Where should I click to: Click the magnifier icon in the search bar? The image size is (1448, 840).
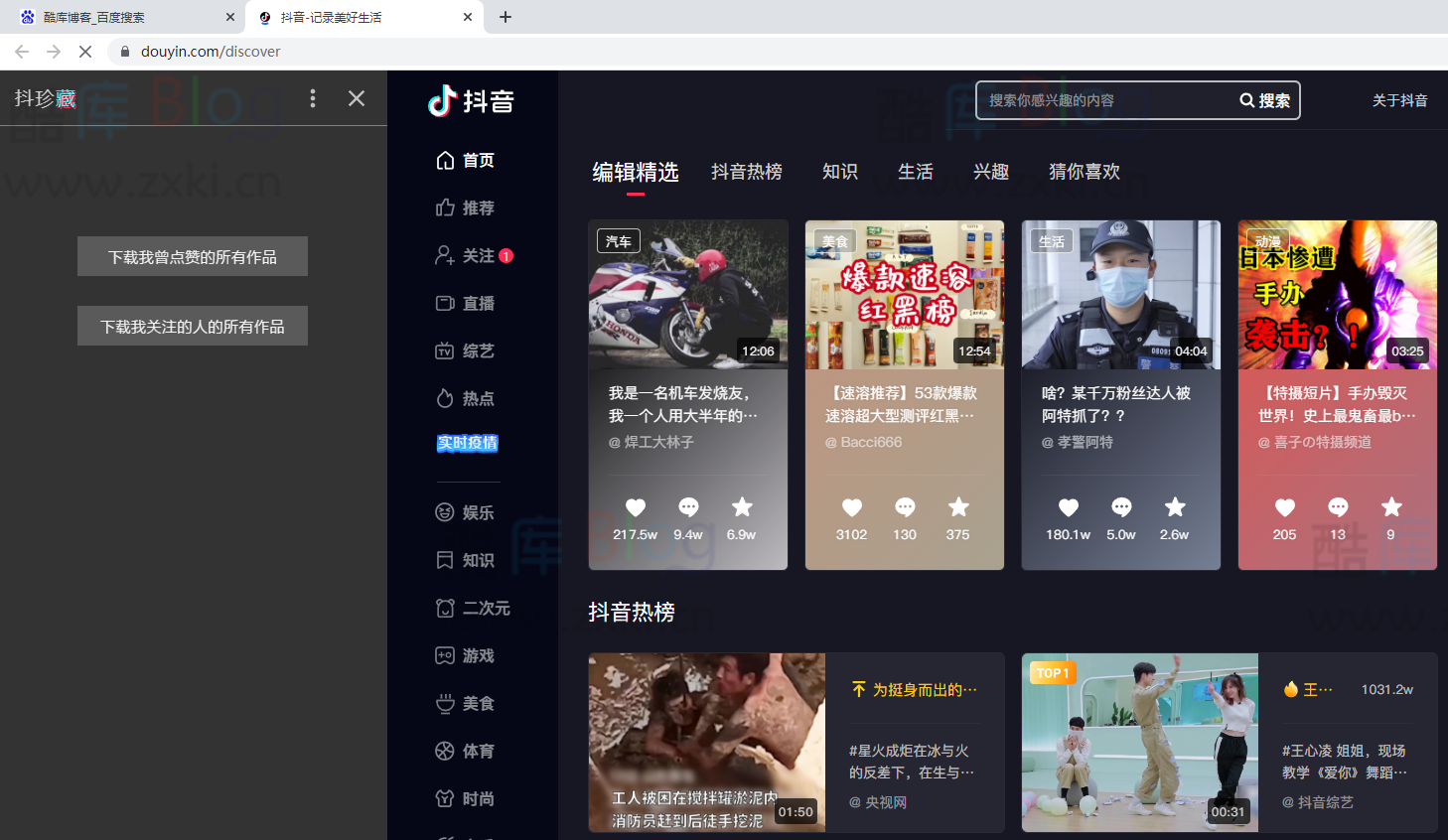(1247, 100)
